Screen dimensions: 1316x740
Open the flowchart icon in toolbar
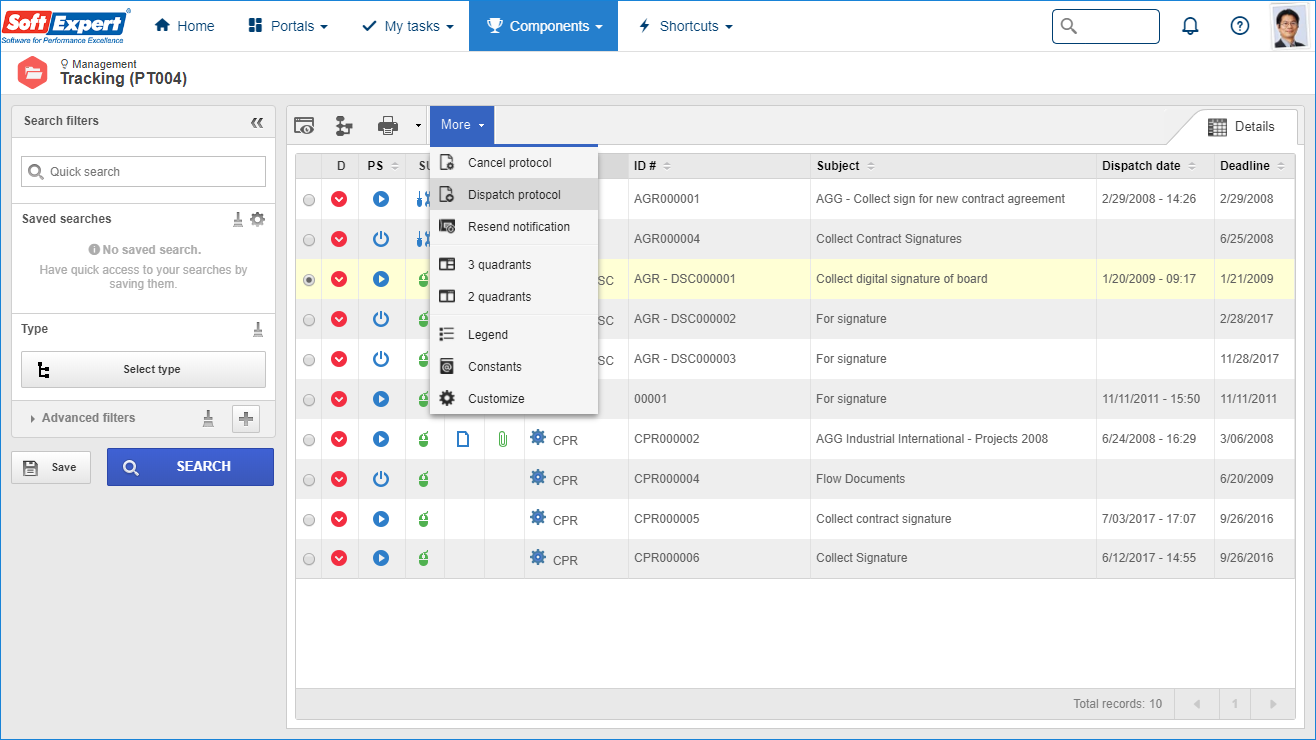pos(344,126)
